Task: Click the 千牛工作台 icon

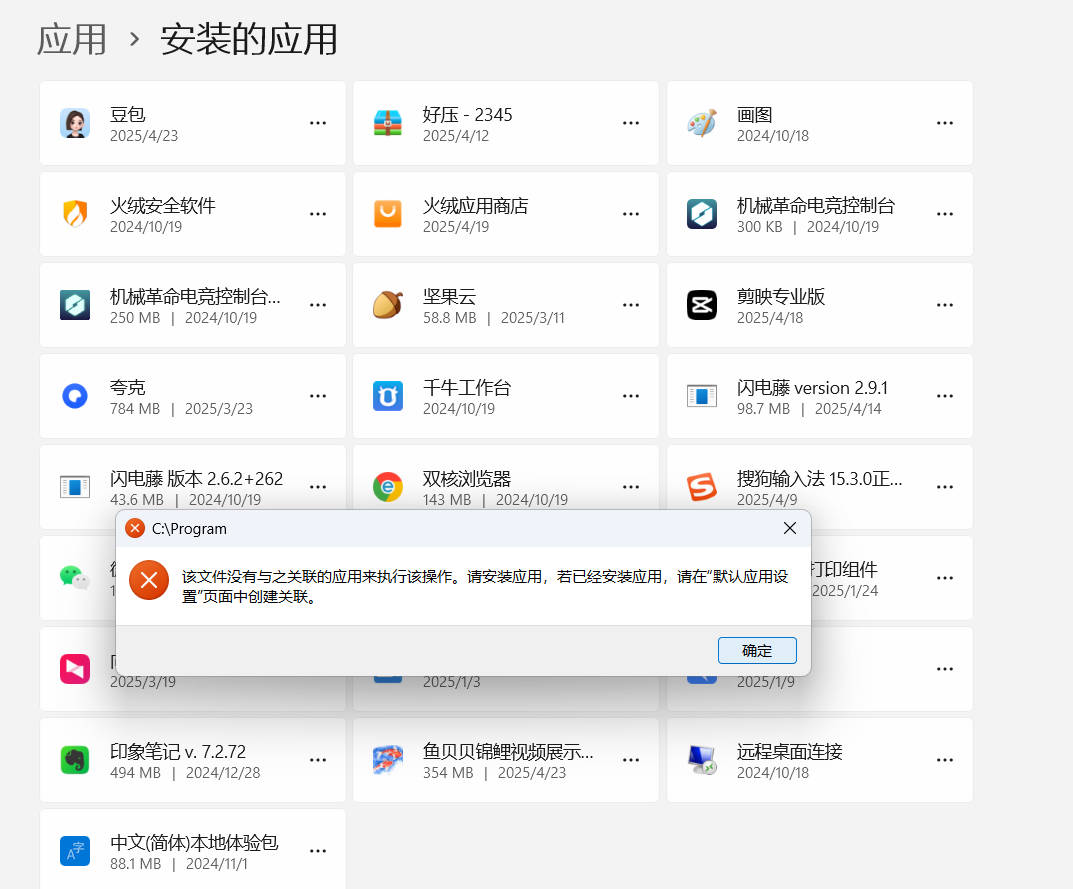Action: click(x=387, y=396)
